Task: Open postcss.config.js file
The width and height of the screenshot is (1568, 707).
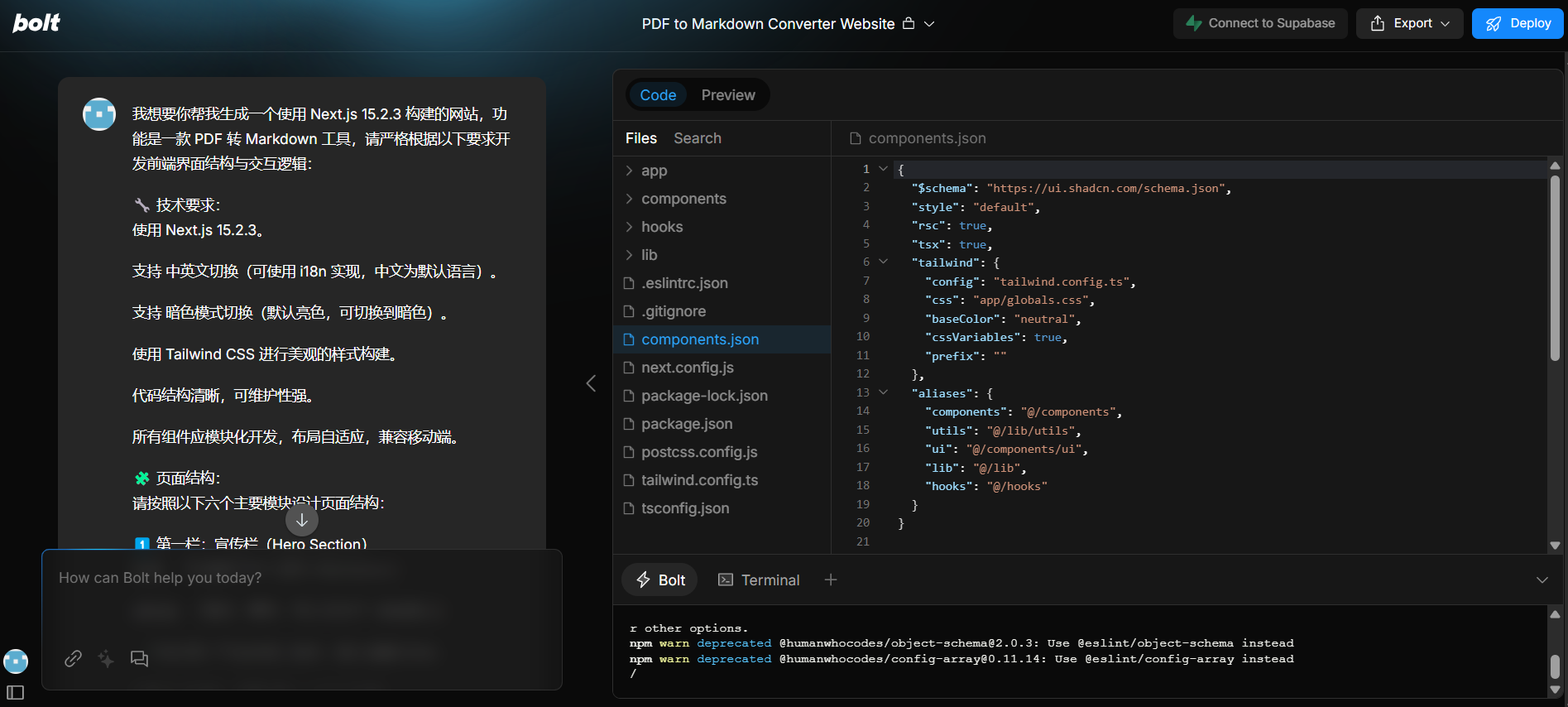Action: (x=722, y=452)
